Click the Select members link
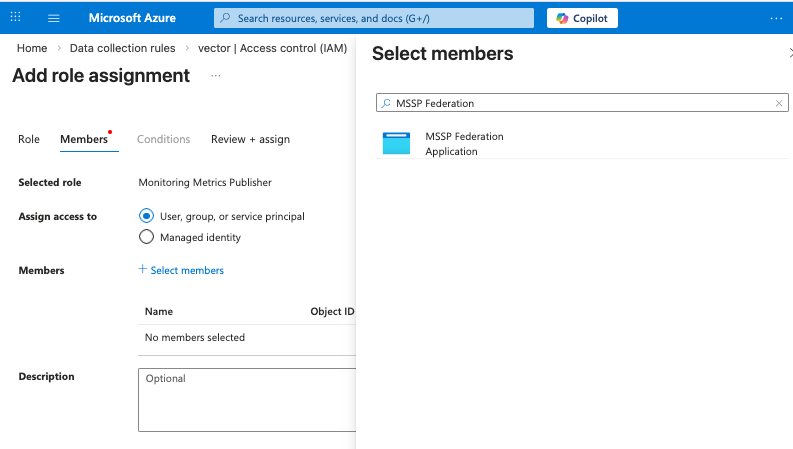The height and width of the screenshot is (449, 793). coord(187,270)
